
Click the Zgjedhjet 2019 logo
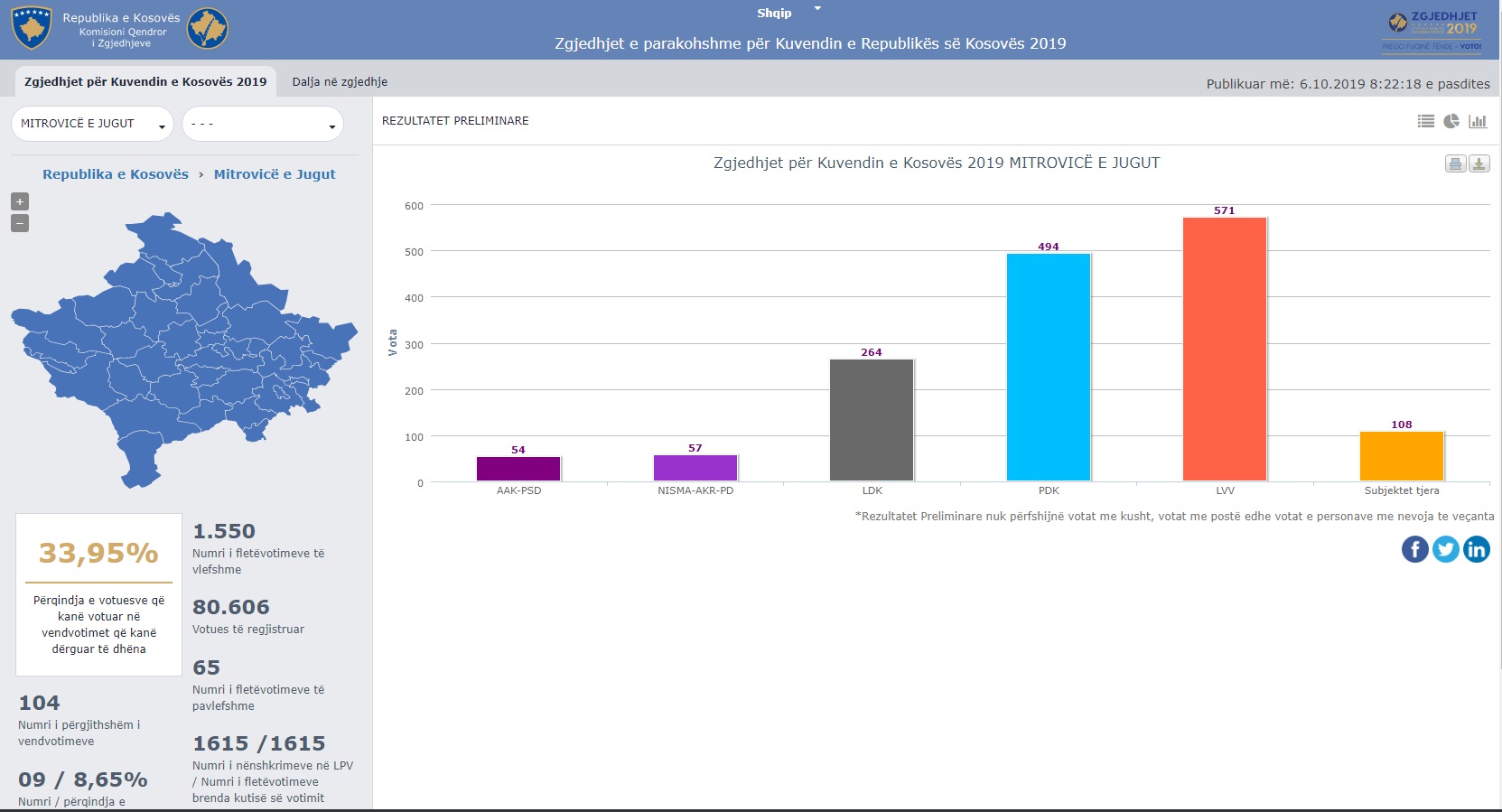coord(1432,31)
